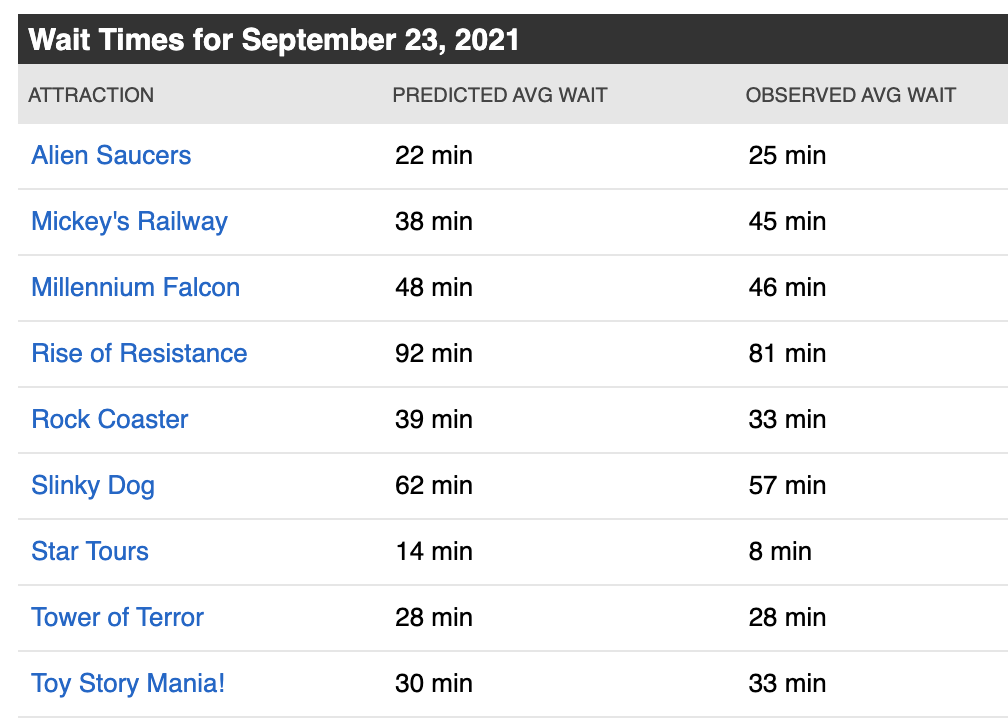Open the Alien Saucers attraction link
1008x728 pixels.
coord(111,155)
